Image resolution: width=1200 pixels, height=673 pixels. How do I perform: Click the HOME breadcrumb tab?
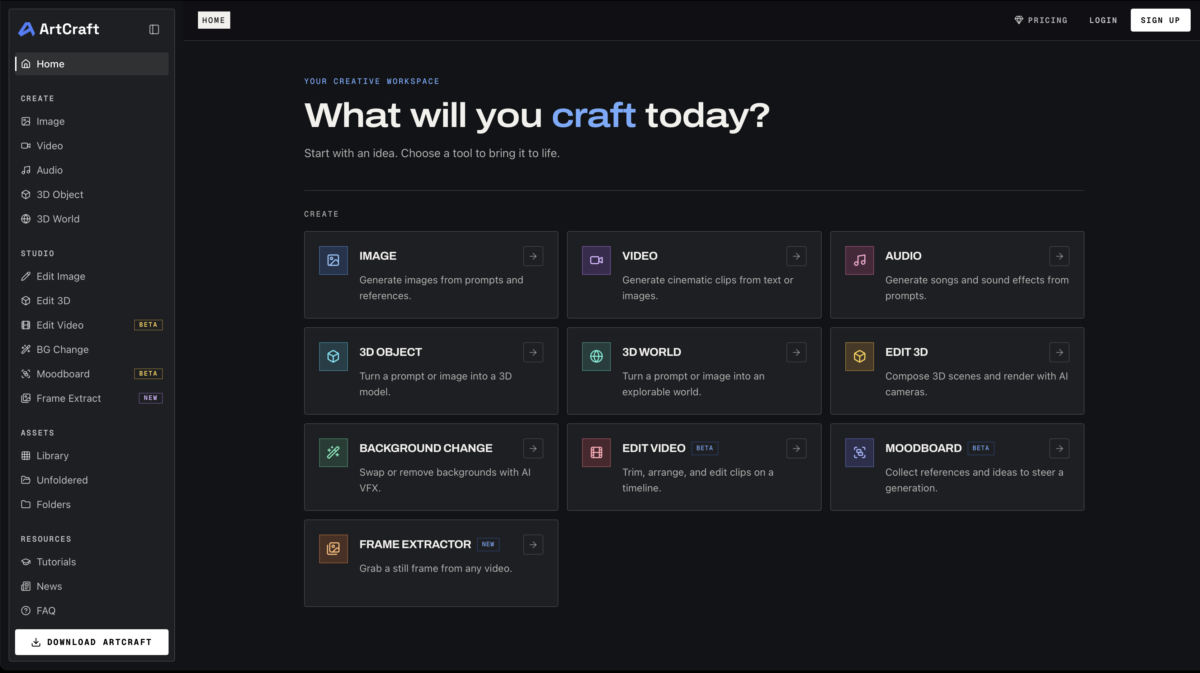(x=214, y=20)
